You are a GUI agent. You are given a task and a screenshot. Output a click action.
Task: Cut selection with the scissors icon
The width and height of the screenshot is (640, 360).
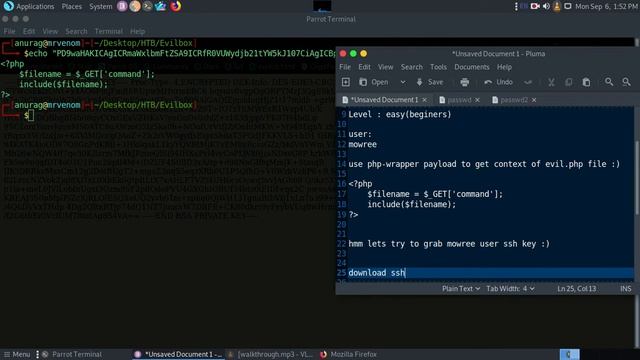point(551,82)
